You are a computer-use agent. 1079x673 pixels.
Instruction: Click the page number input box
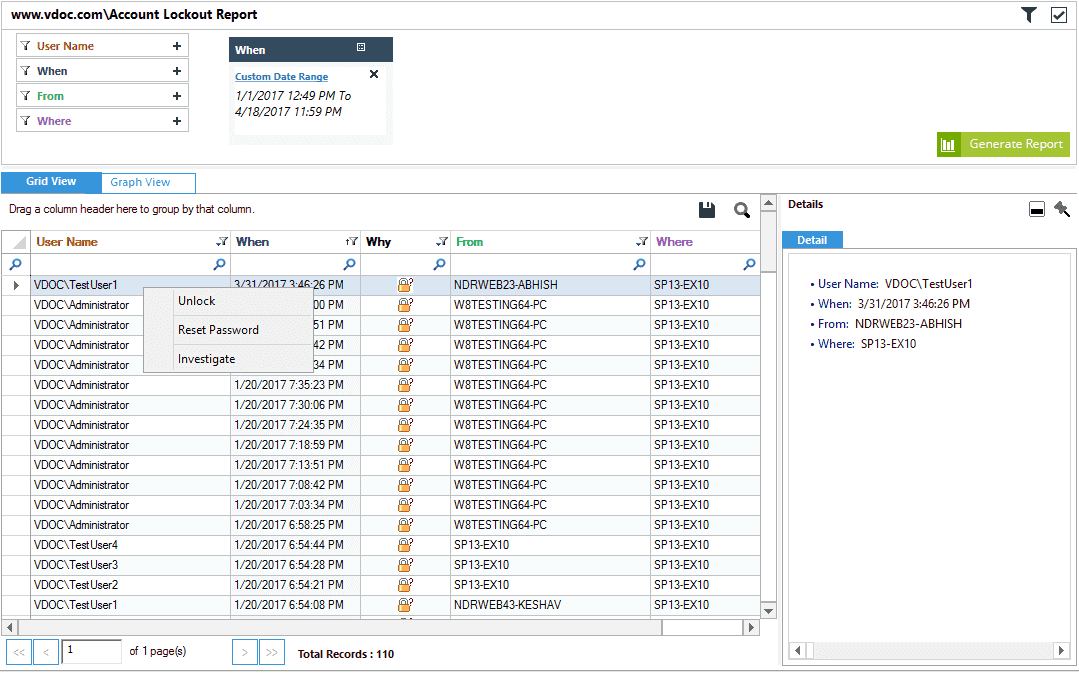pyautogui.click(x=92, y=651)
